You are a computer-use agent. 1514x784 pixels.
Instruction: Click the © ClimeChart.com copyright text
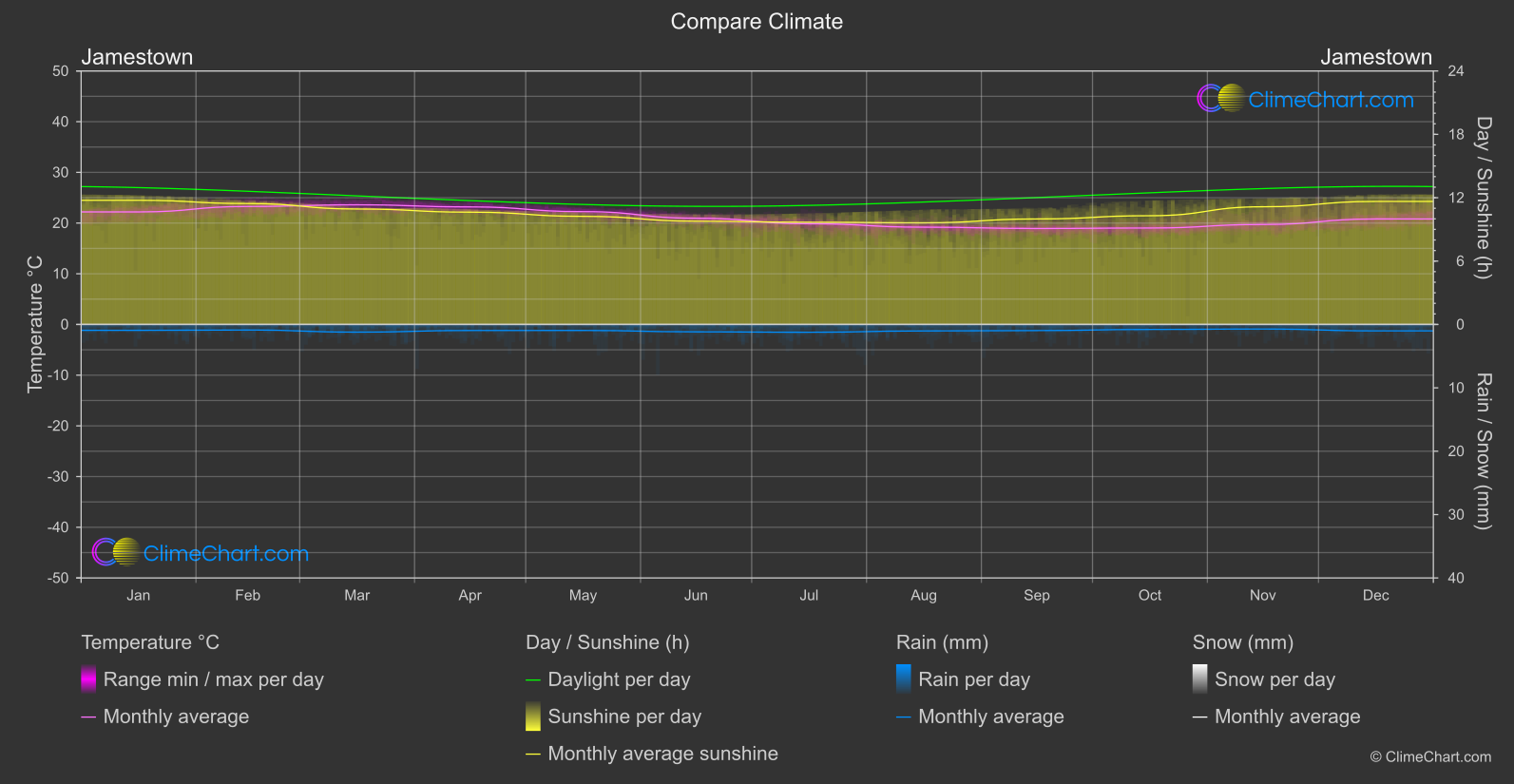(x=1430, y=757)
